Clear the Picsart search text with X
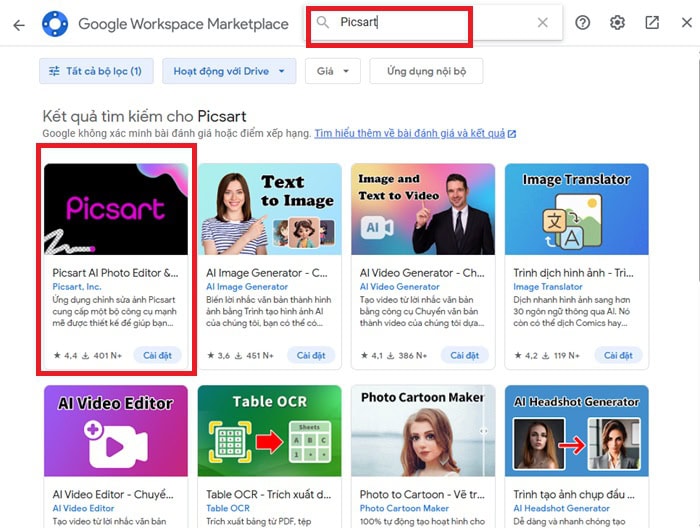Screen dimensions: 700x528 point(542,22)
